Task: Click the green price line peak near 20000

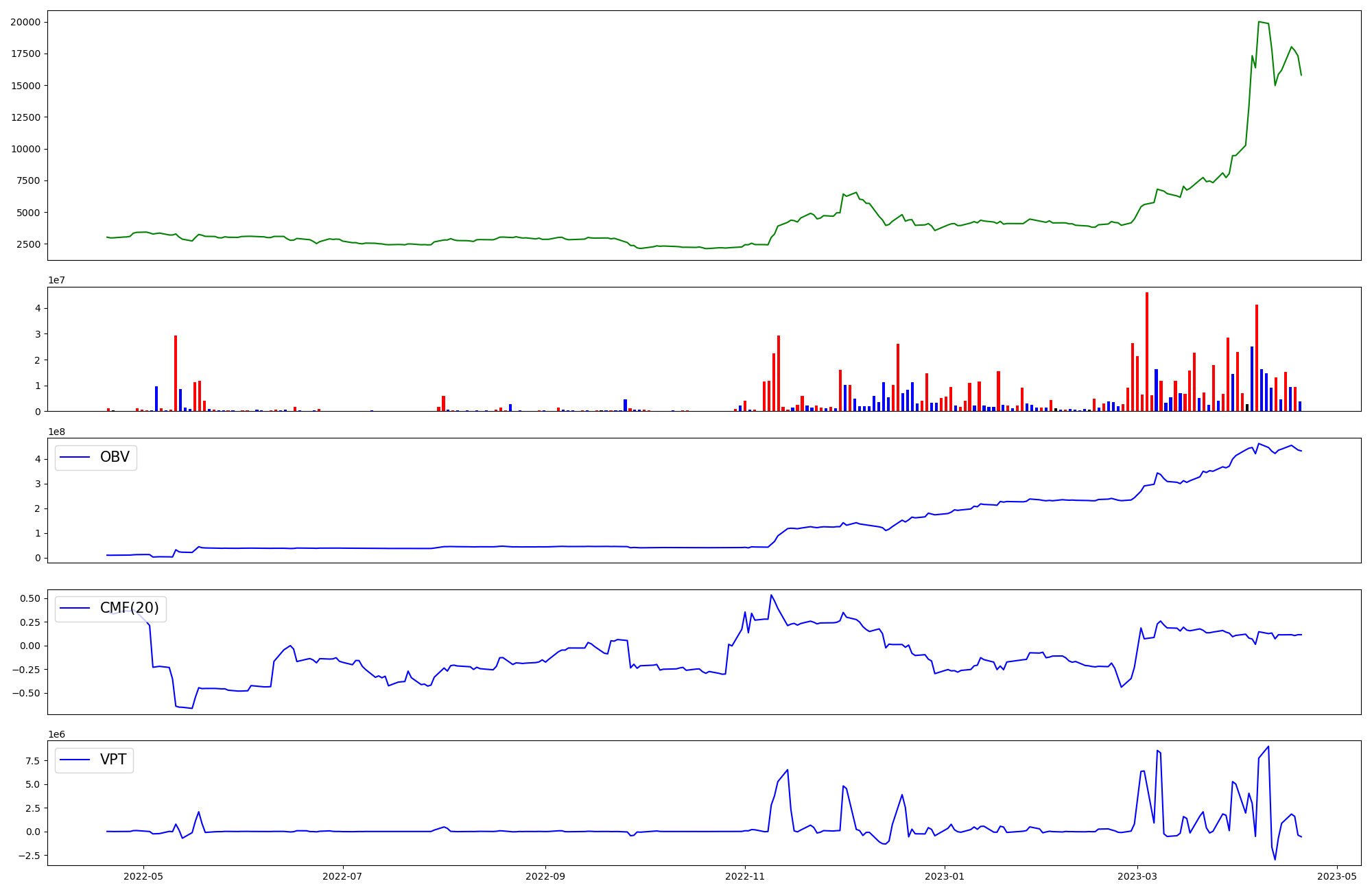Action: pos(1259,22)
